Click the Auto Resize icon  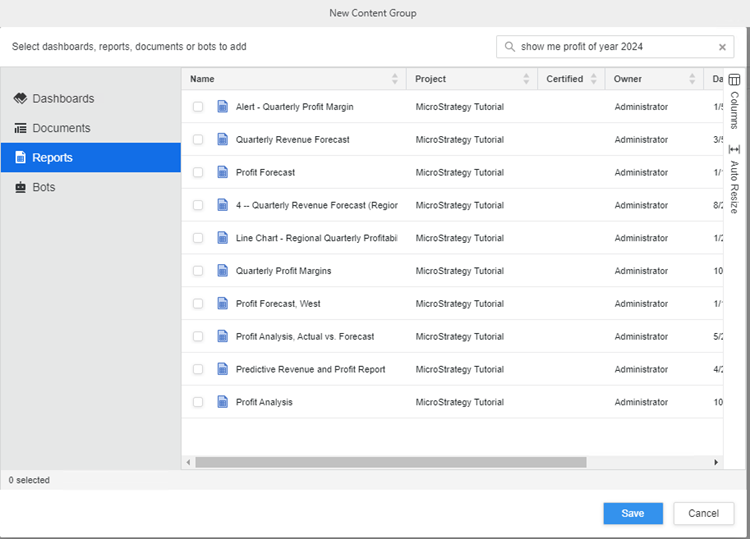(734, 149)
